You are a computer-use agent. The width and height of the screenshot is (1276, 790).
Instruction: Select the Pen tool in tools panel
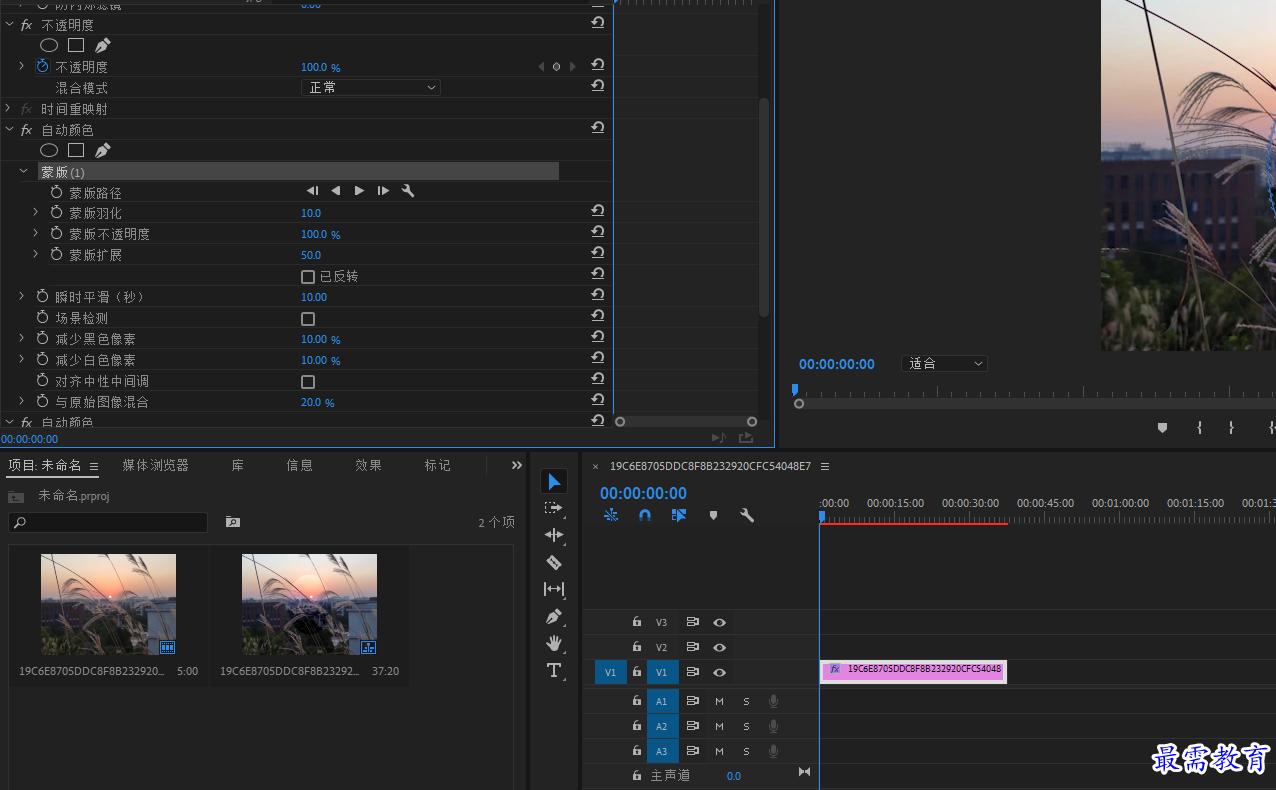pyautogui.click(x=554, y=616)
